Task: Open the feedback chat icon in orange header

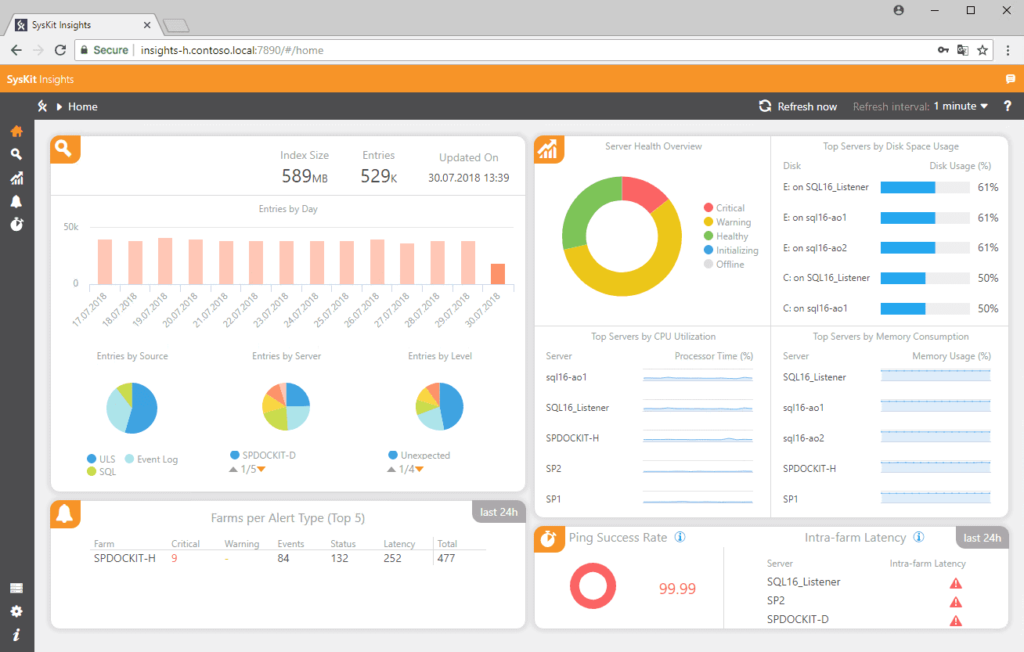Action: (x=1010, y=79)
